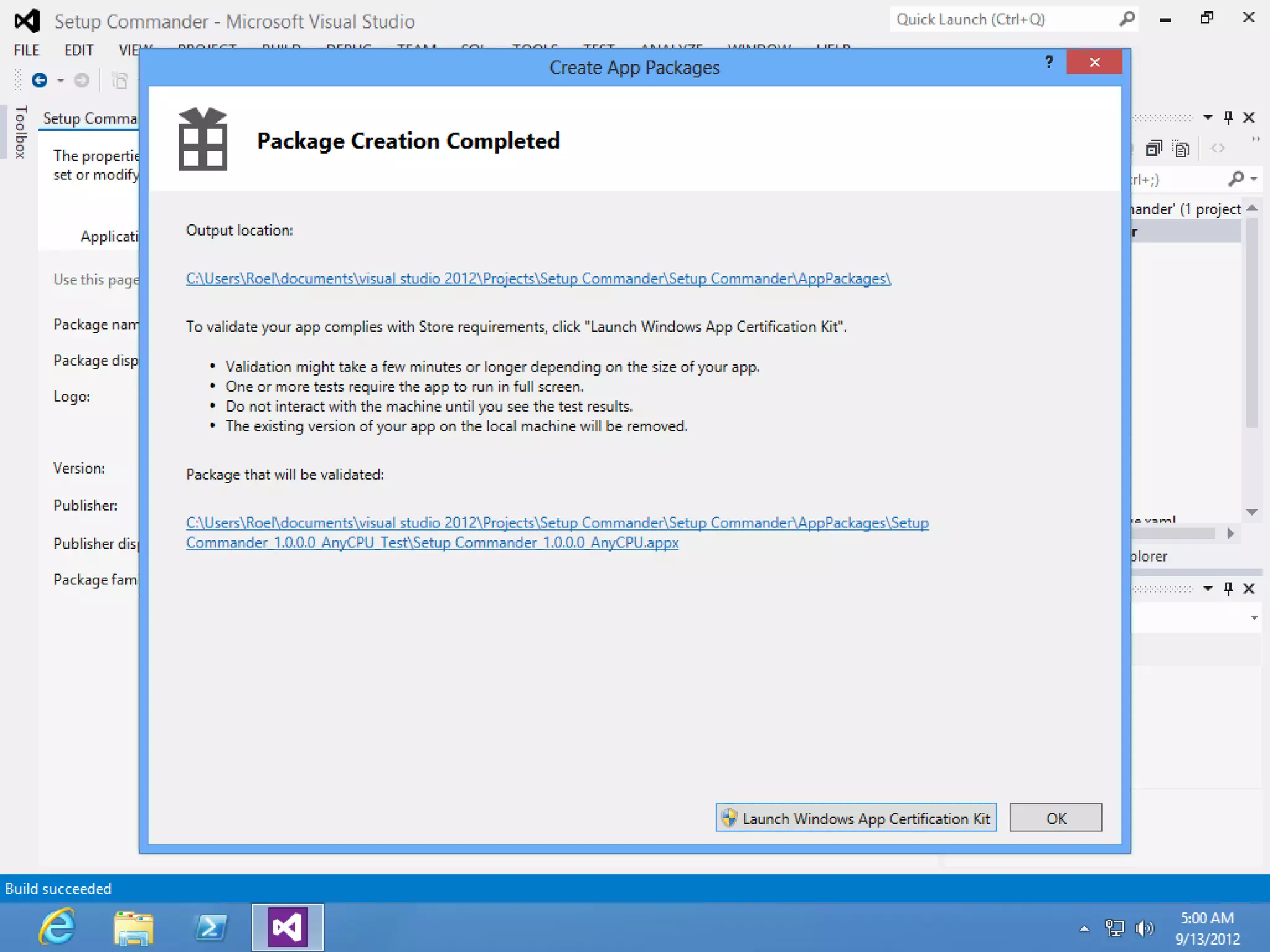Click the volume speaker tray icon
This screenshot has width=1270, height=952.
1144,928
